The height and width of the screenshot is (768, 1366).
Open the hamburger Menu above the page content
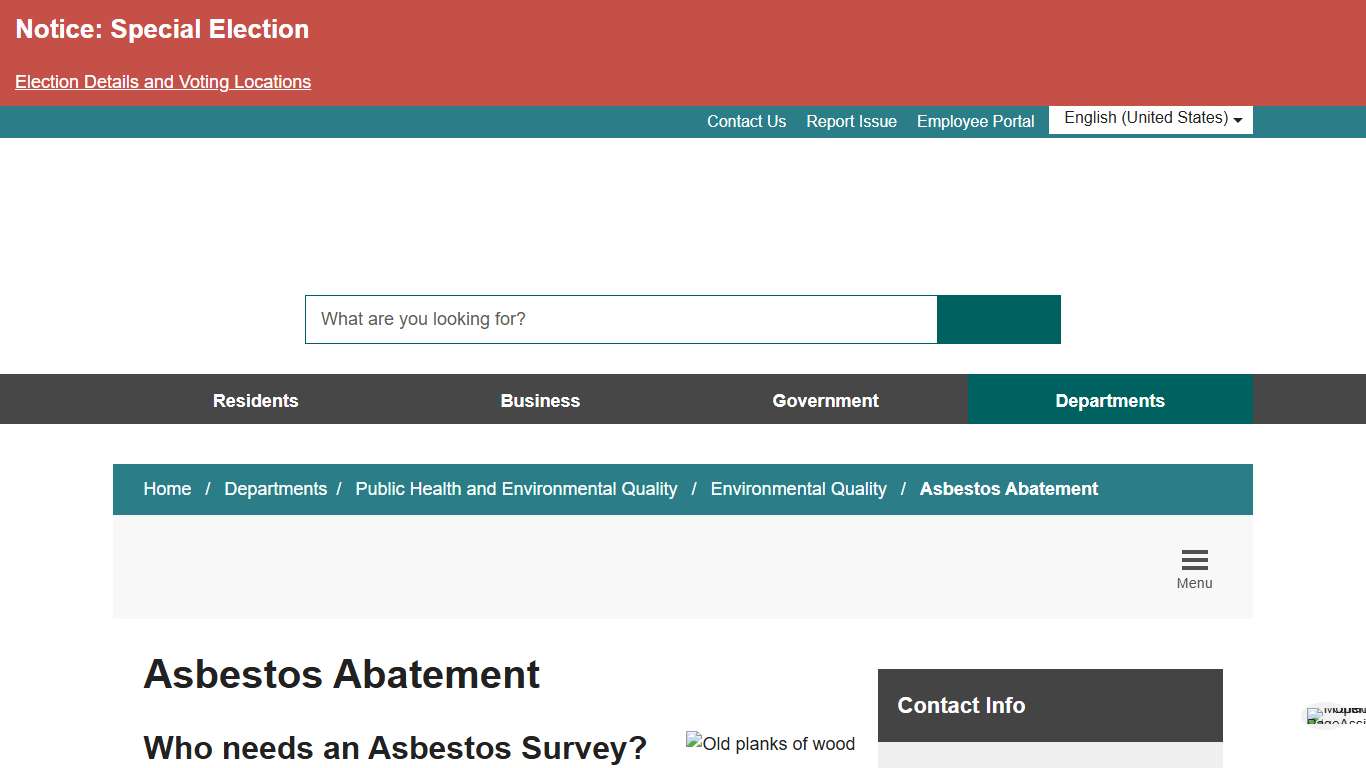[x=1194, y=565]
